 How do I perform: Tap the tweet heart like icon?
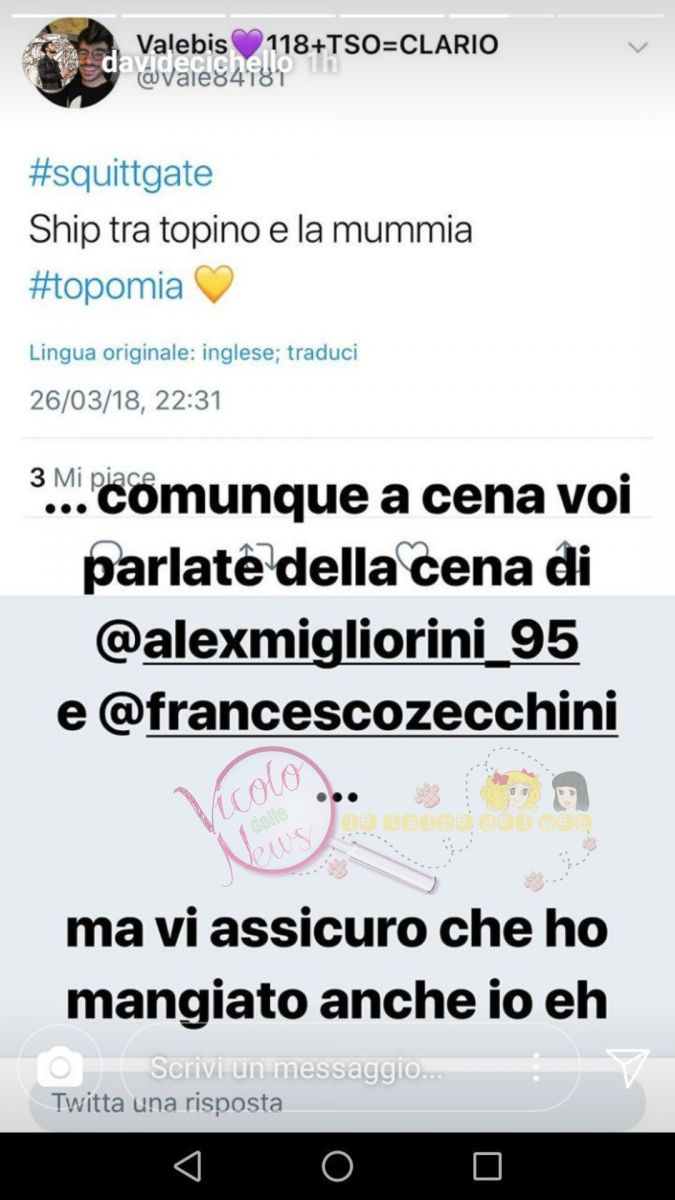pyautogui.click(x=411, y=556)
